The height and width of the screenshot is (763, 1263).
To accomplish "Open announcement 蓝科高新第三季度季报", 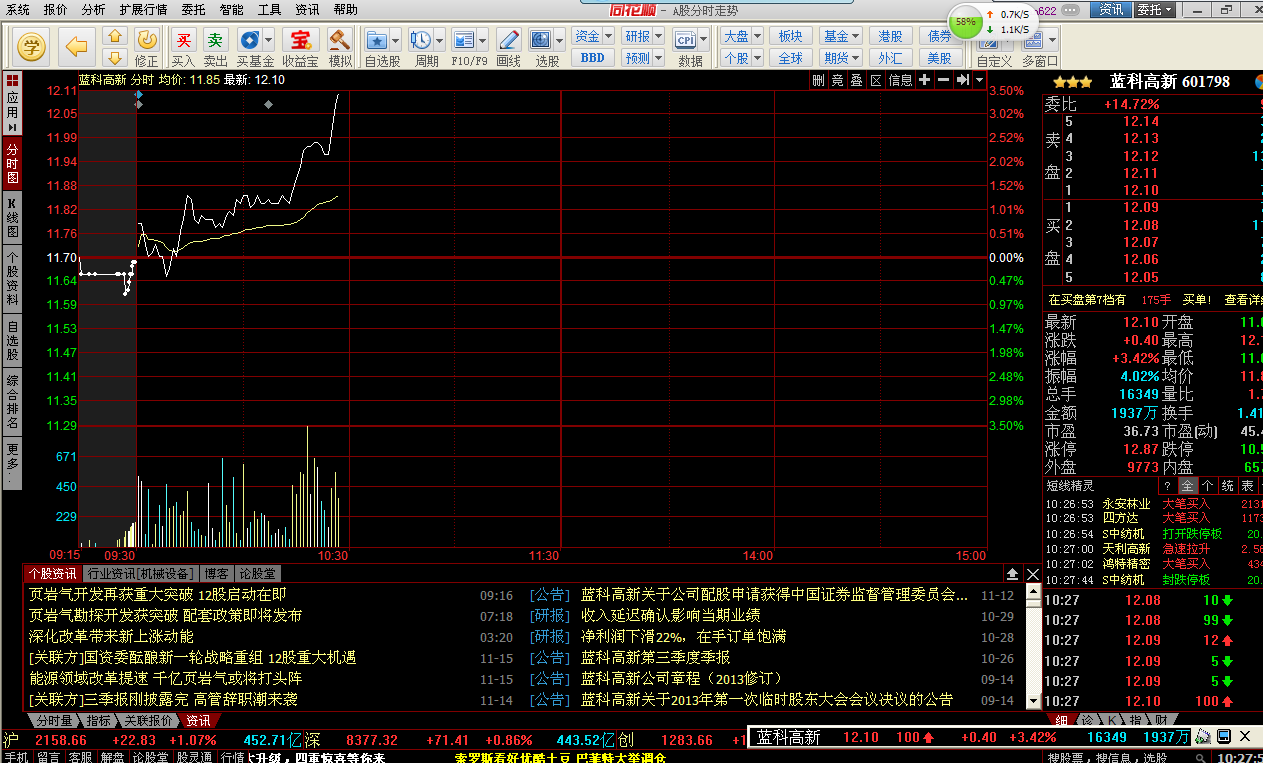I will [x=656, y=657].
